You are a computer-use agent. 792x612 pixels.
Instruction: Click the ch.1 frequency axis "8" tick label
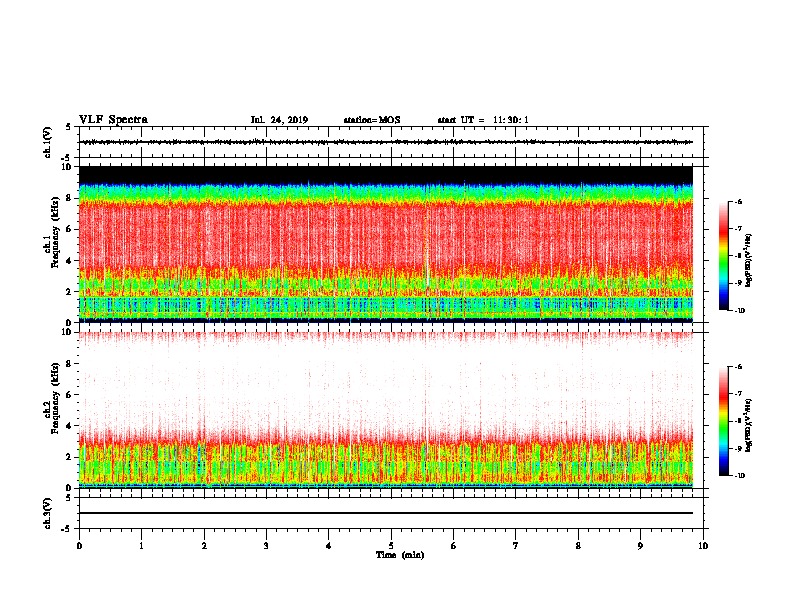tap(70, 198)
